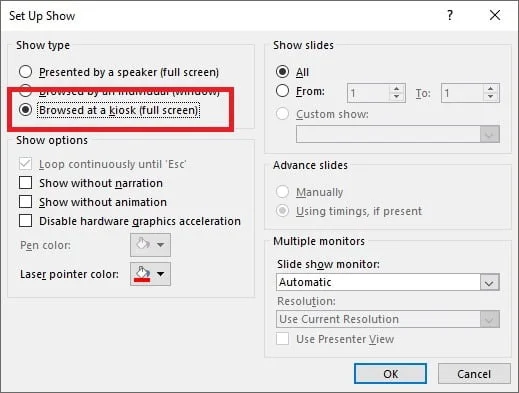Open the help question mark icon
The height and width of the screenshot is (393, 519).
450,15
